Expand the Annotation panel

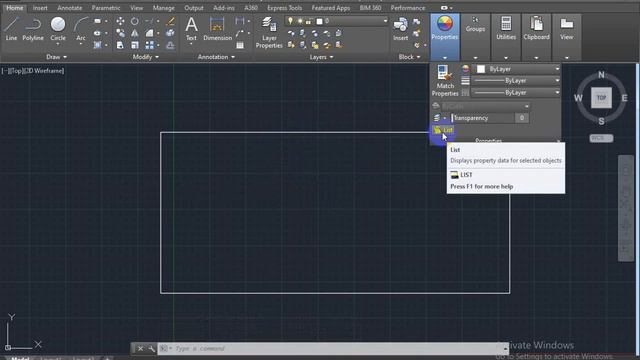pos(216,57)
